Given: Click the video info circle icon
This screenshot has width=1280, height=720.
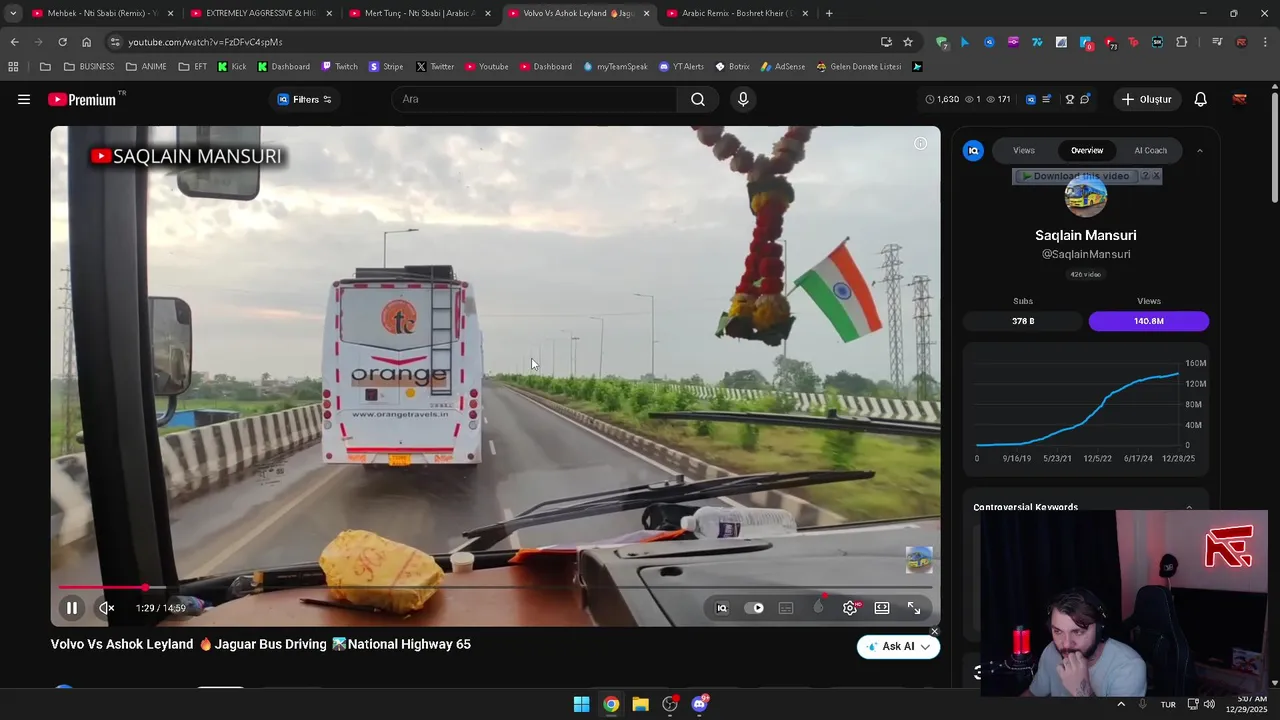Looking at the screenshot, I should 921,144.
